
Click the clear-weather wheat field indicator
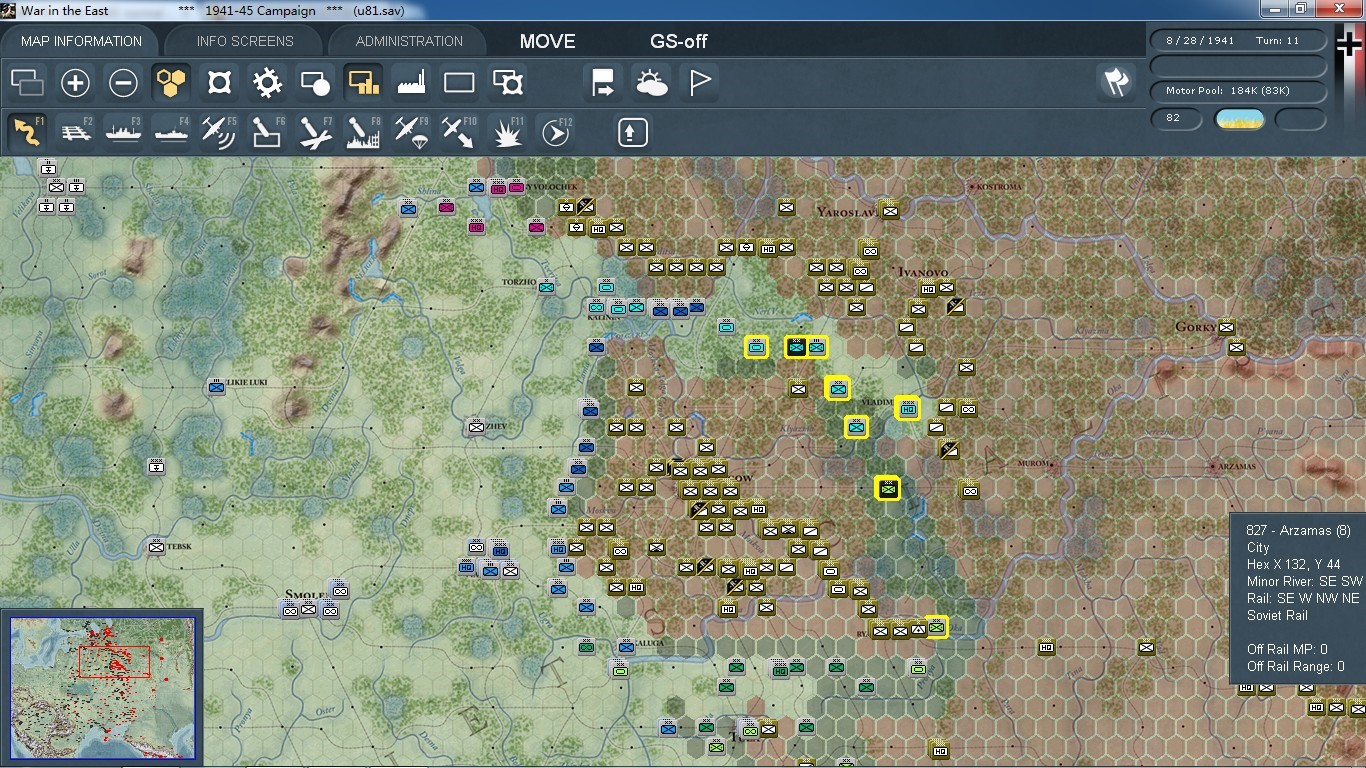click(1239, 119)
